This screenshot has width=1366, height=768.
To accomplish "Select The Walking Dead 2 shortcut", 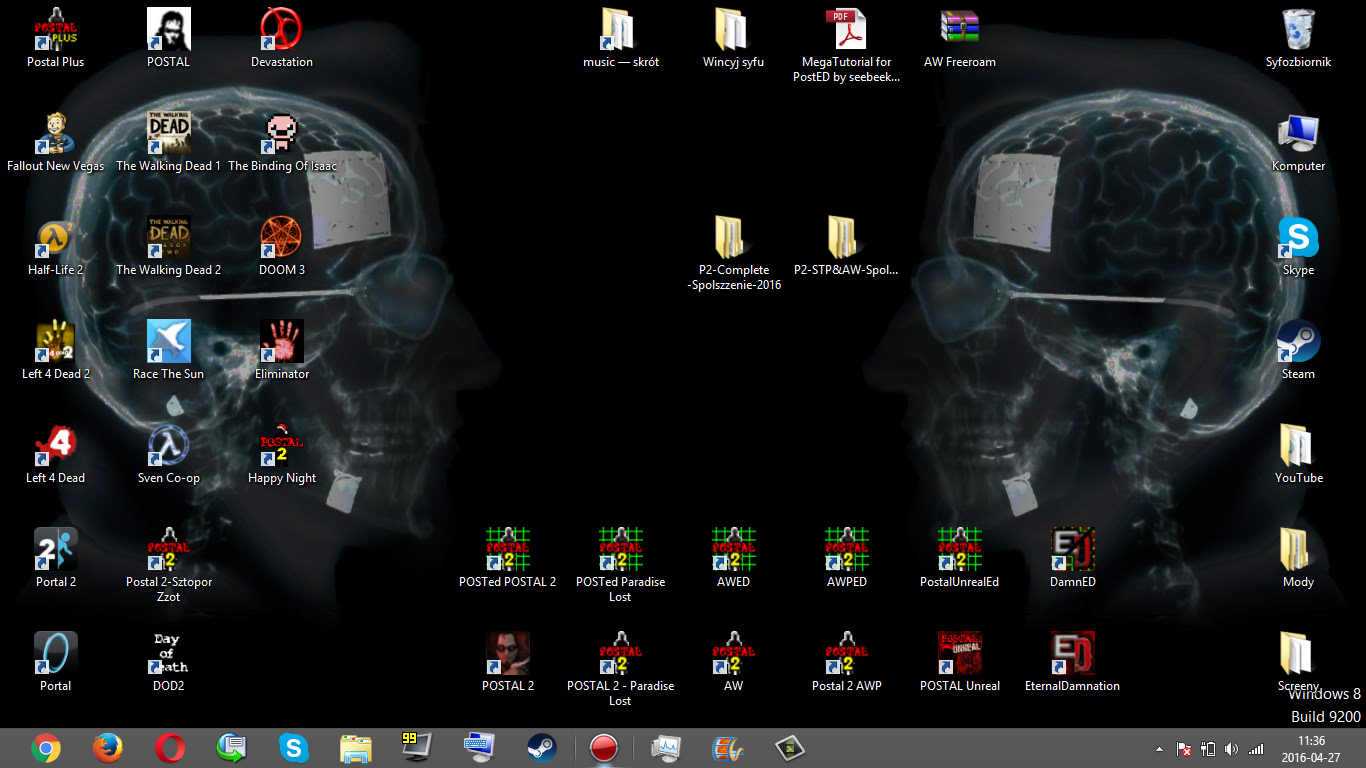I will (169, 246).
